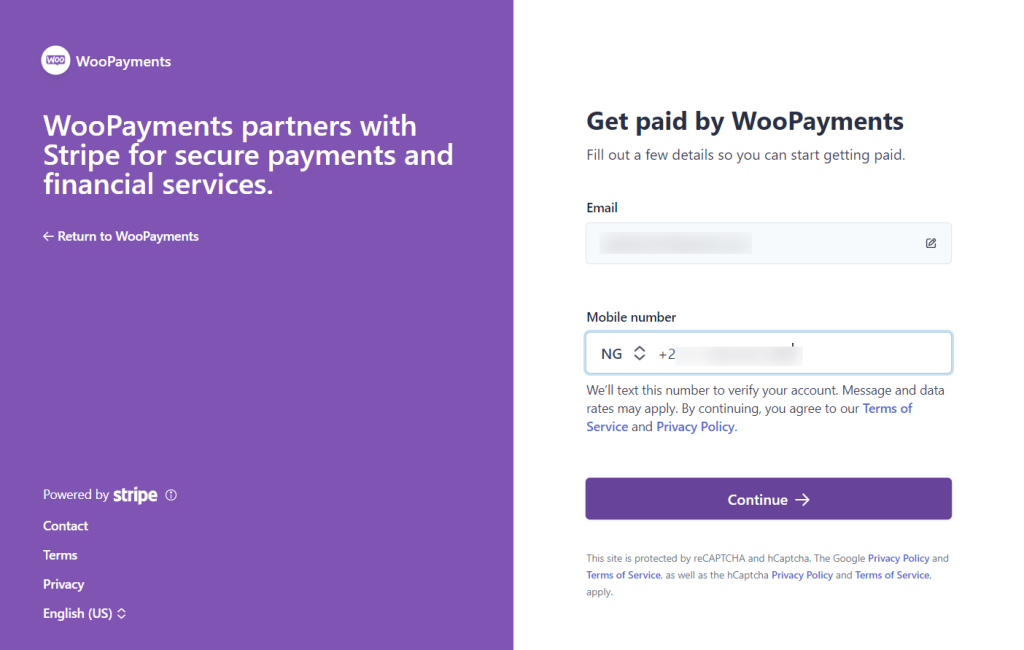
Task: Click the Stripe wordmark logo
Action: 135,495
